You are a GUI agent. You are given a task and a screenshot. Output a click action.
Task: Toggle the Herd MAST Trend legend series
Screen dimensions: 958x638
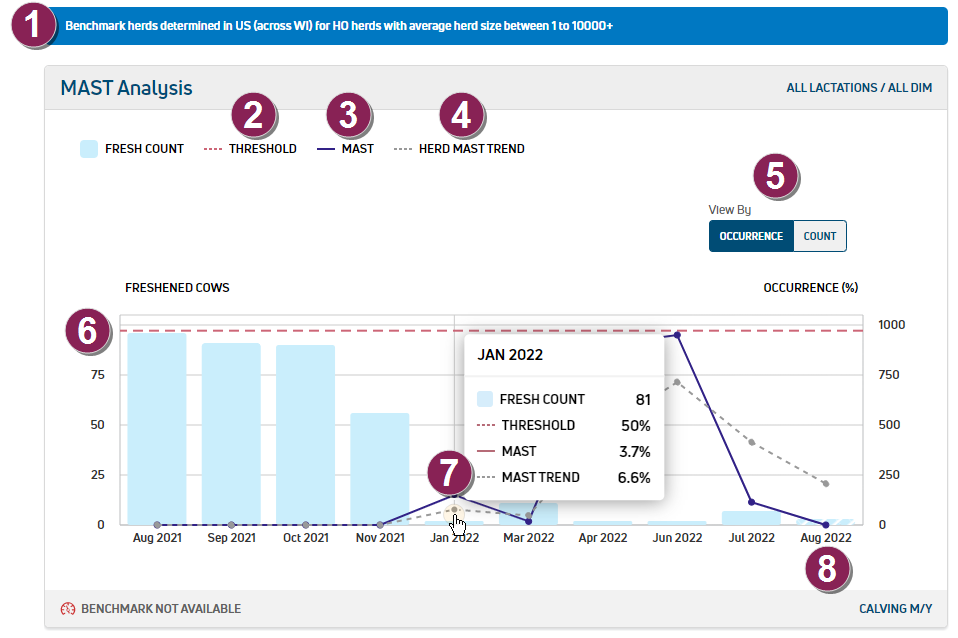pos(458,149)
